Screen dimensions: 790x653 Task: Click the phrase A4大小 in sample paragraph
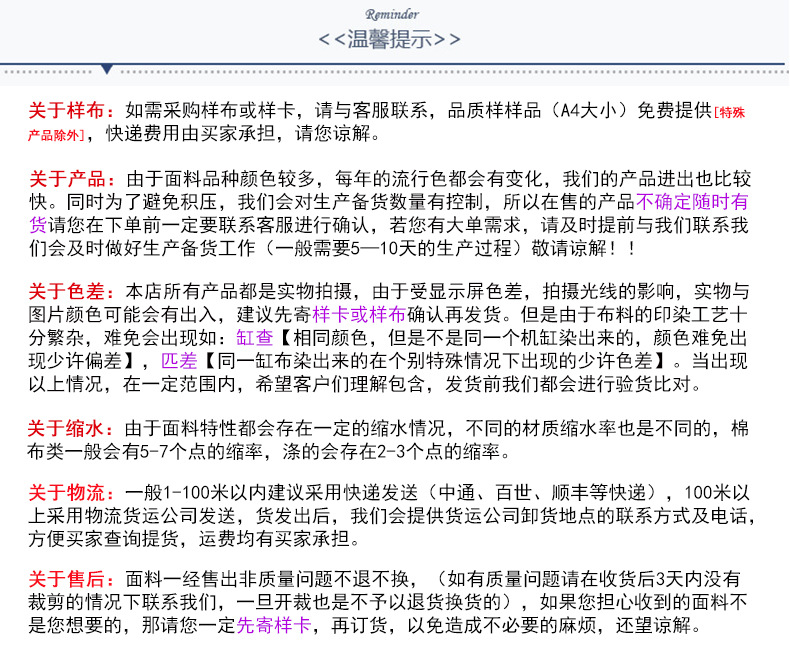click(589, 110)
